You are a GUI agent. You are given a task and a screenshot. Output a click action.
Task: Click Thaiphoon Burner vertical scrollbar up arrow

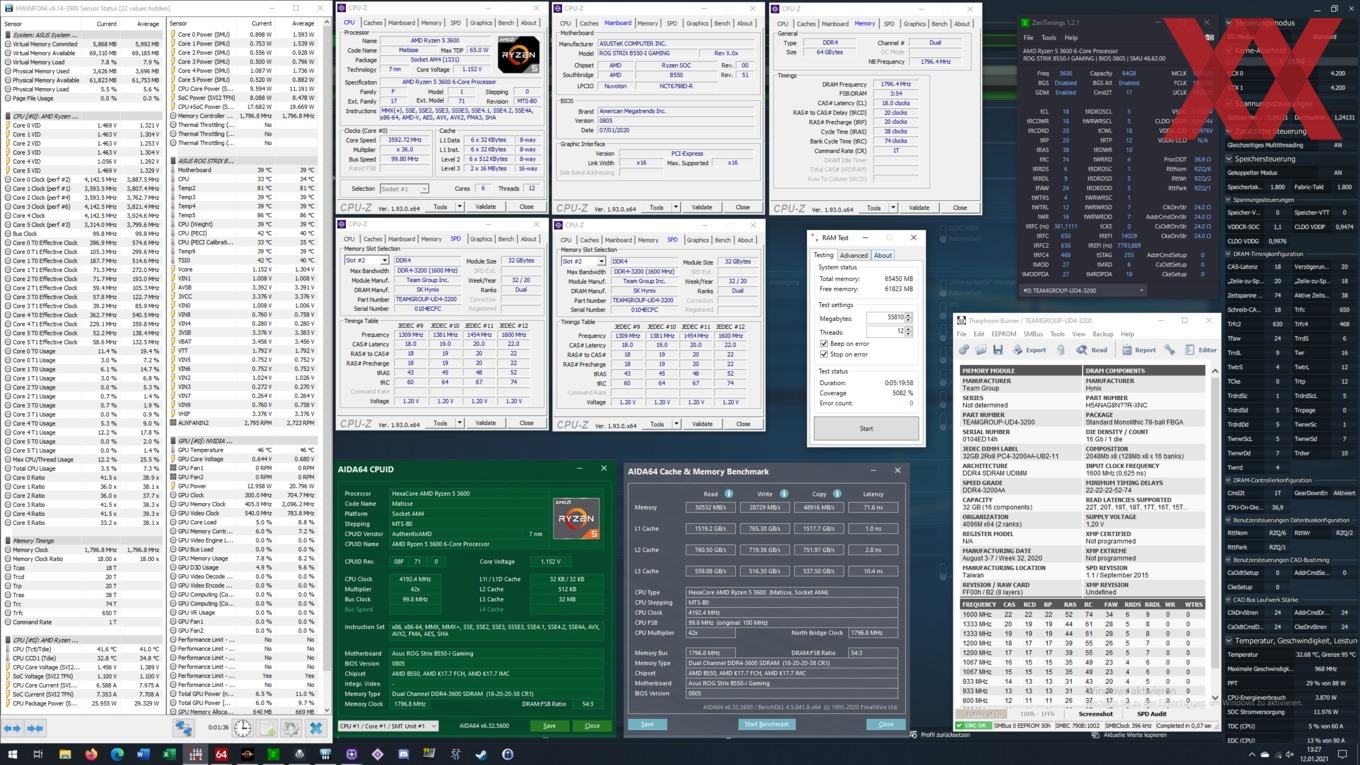[1215, 372]
